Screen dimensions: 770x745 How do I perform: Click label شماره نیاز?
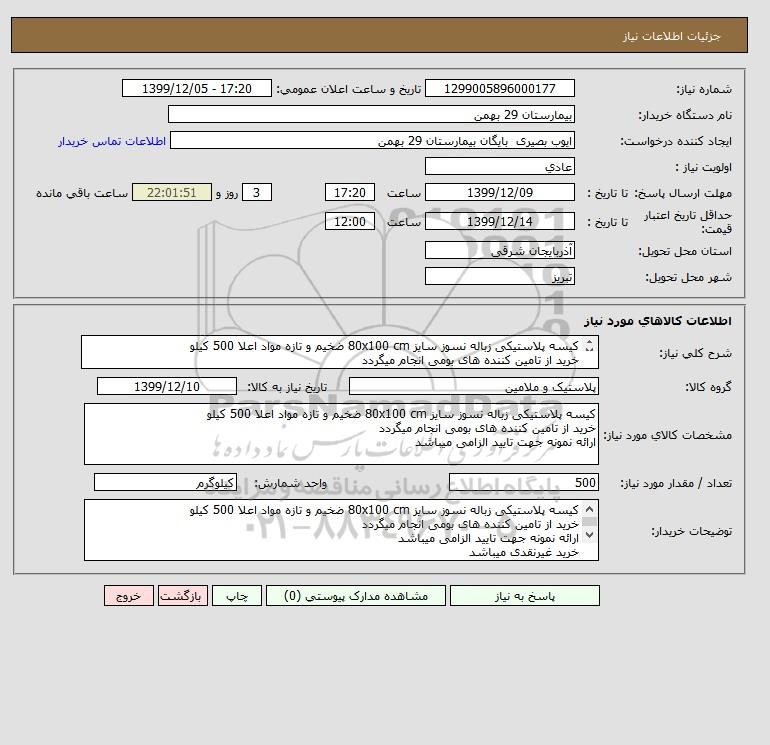point(704,89)
